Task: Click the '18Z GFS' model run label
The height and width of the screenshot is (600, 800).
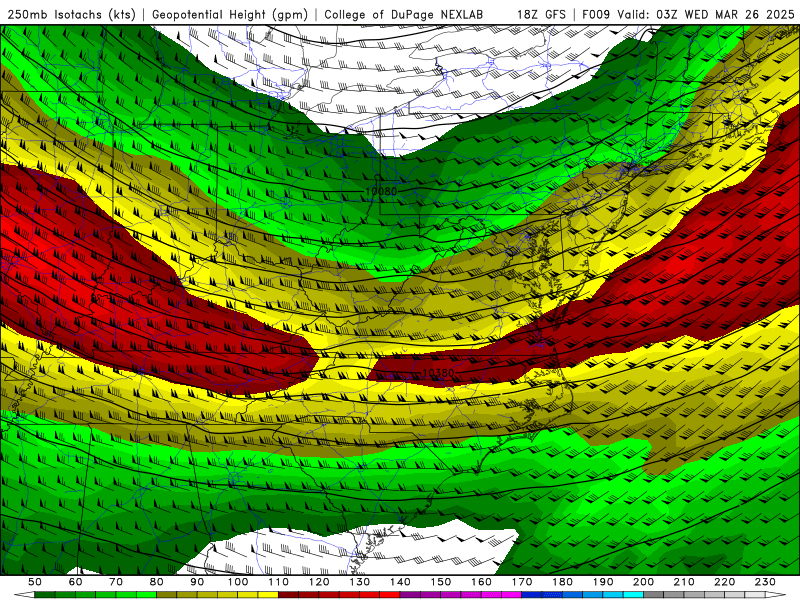Action: pos(541,14)
